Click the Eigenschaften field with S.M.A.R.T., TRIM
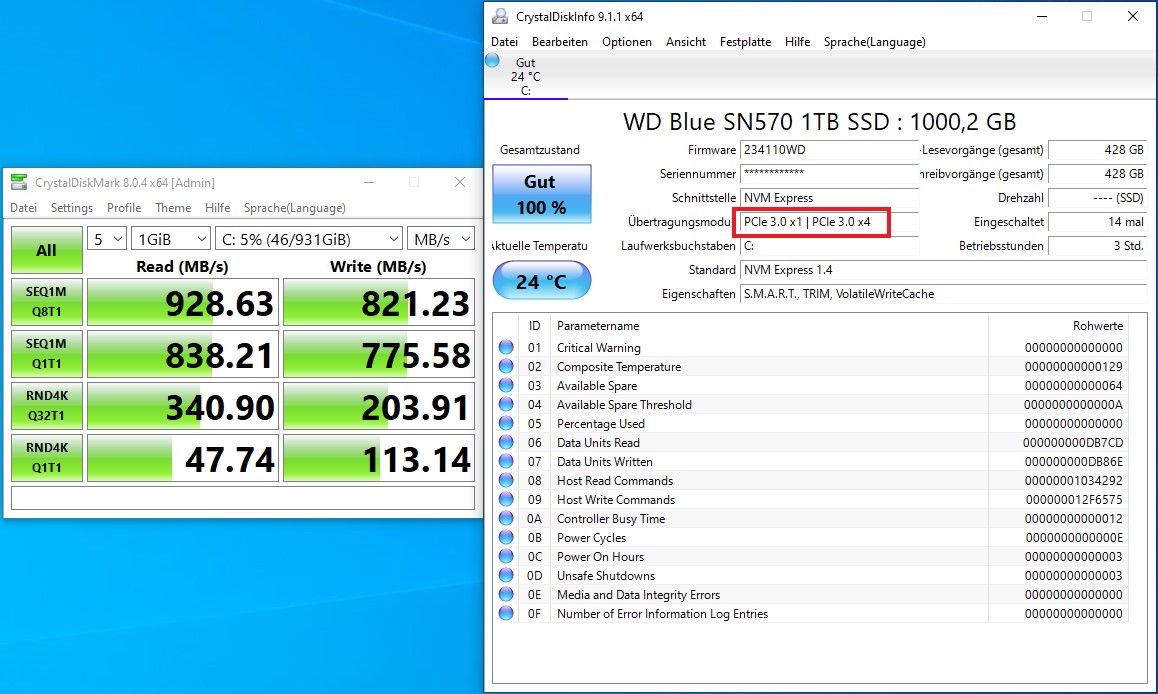Image resolution: width=1158 pixels, height=694 pixels. [x=943, y=294]
